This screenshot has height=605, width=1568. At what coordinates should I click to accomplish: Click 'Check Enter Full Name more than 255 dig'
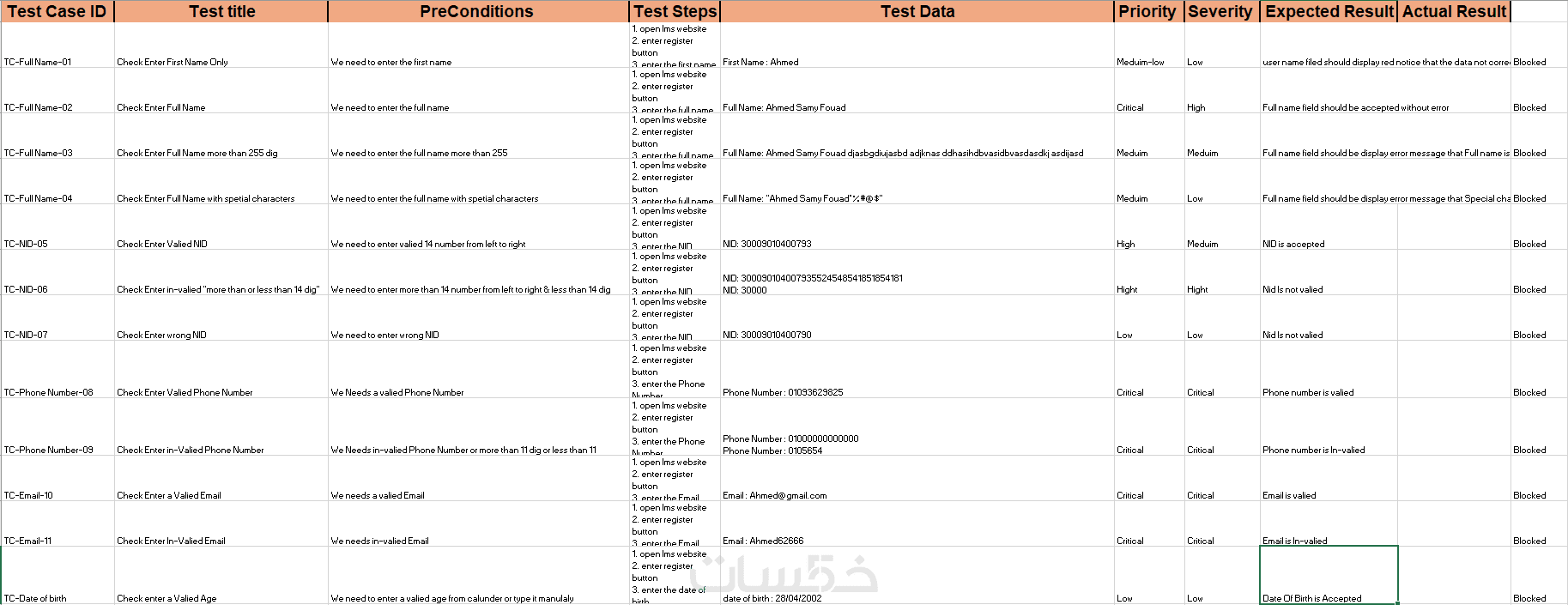tap(221, 136)
